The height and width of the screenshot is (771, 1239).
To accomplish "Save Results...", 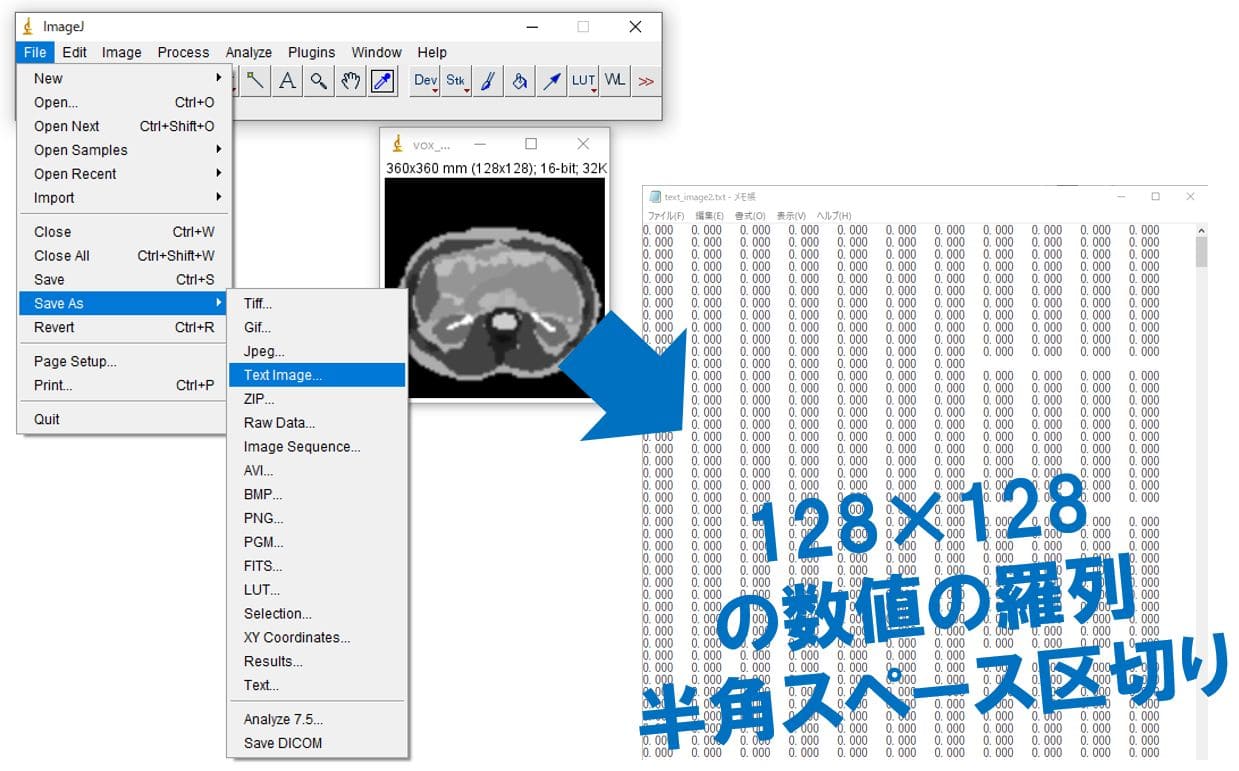I will click(317, 661).
